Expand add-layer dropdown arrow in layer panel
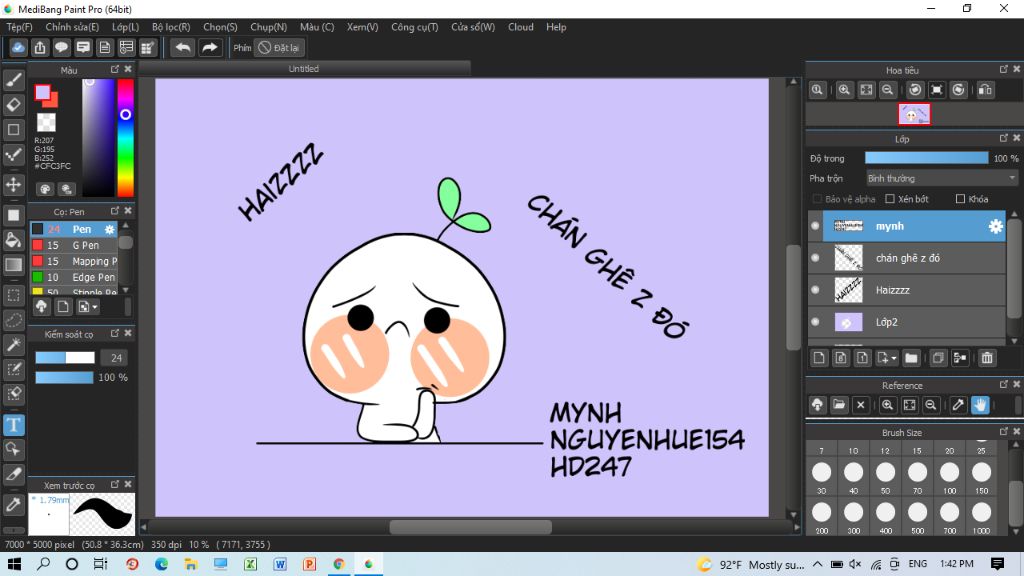The height and width of the screenshot is (576, 1024). point(894,359)
